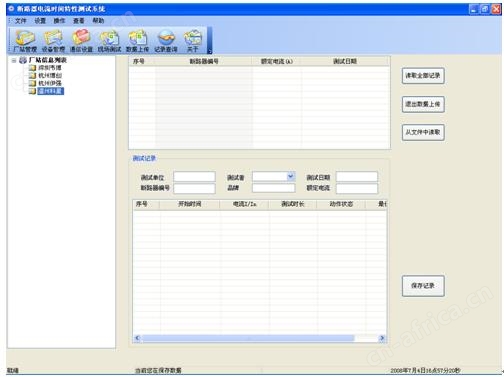The image size is (504, 377).
Task: Select the highlighted station folder in tree
Action: tap(50, 91)
